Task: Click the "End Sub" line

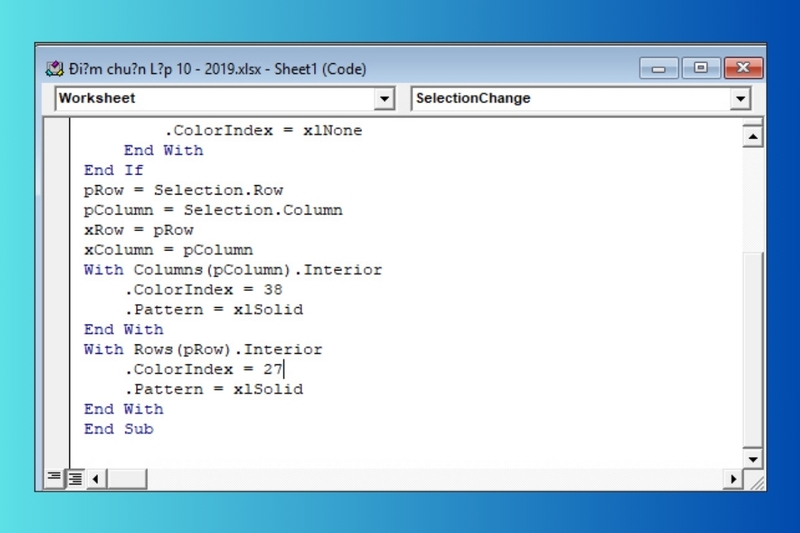Action: point(119,429)
